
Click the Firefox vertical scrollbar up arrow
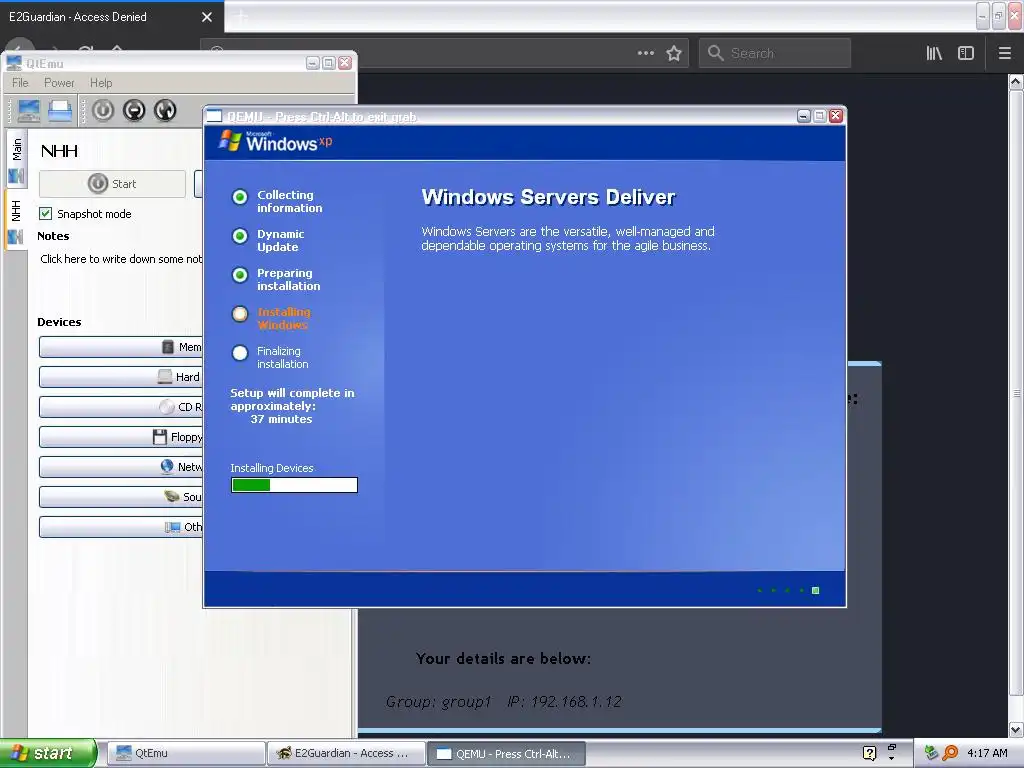pos(1016,82)
